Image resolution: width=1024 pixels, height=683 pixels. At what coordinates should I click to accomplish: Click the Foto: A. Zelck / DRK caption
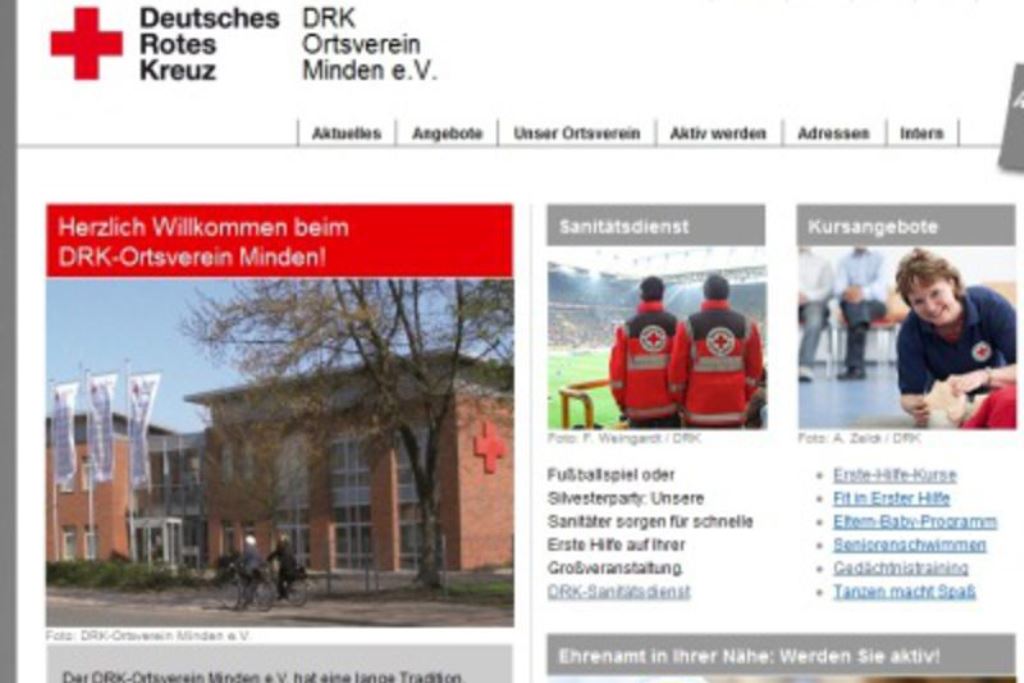pos(859,438)
